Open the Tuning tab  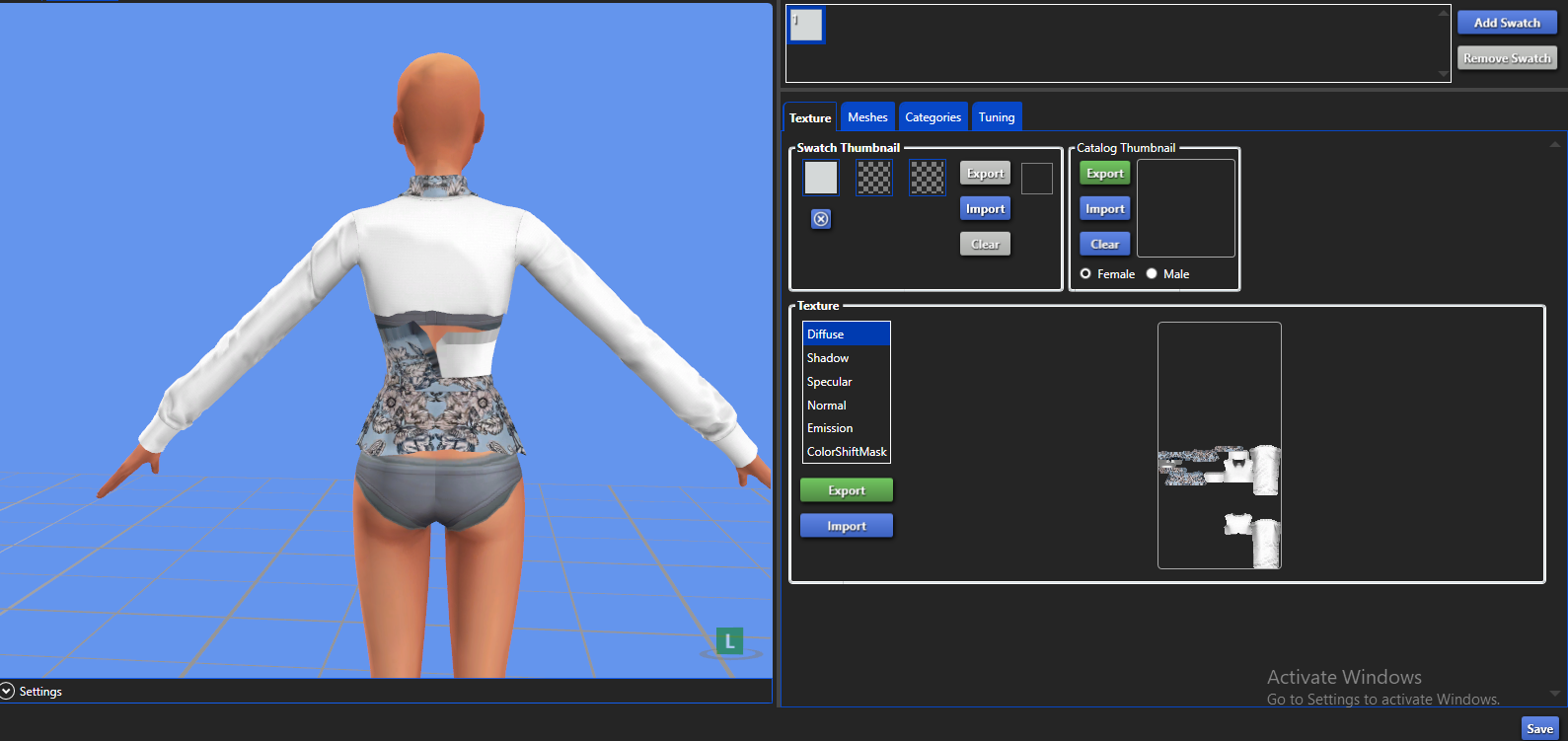(x=997, y=116)
